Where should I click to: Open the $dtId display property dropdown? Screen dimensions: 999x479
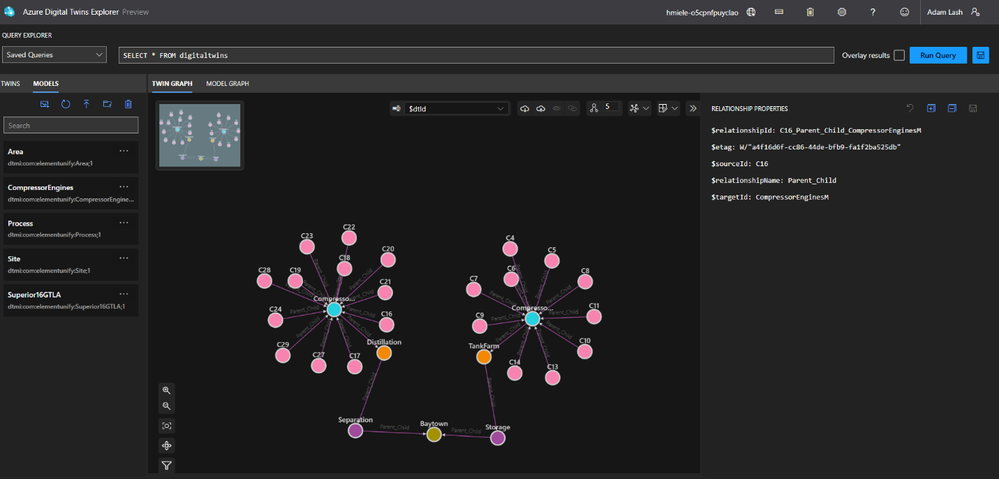point(457,109)
